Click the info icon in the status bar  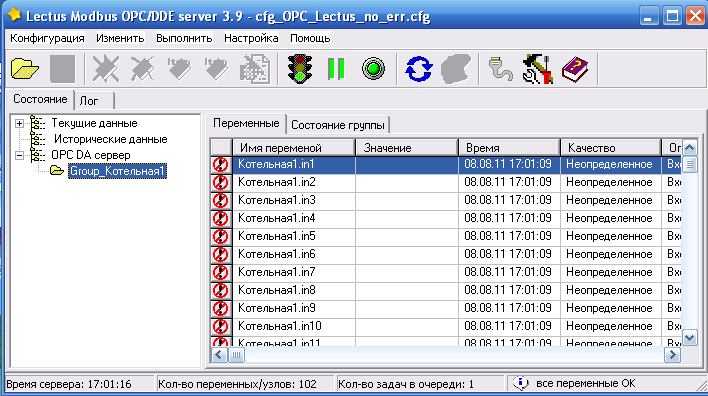tap(520, 383)
